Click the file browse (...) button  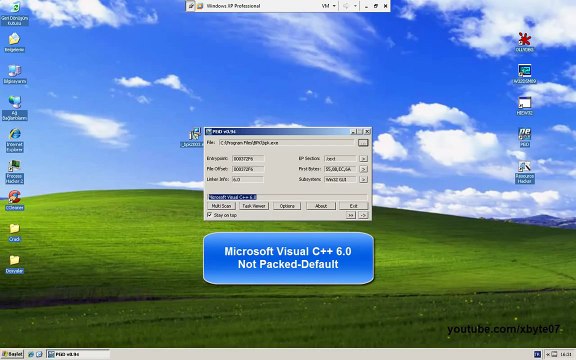[x=363, y=143]
